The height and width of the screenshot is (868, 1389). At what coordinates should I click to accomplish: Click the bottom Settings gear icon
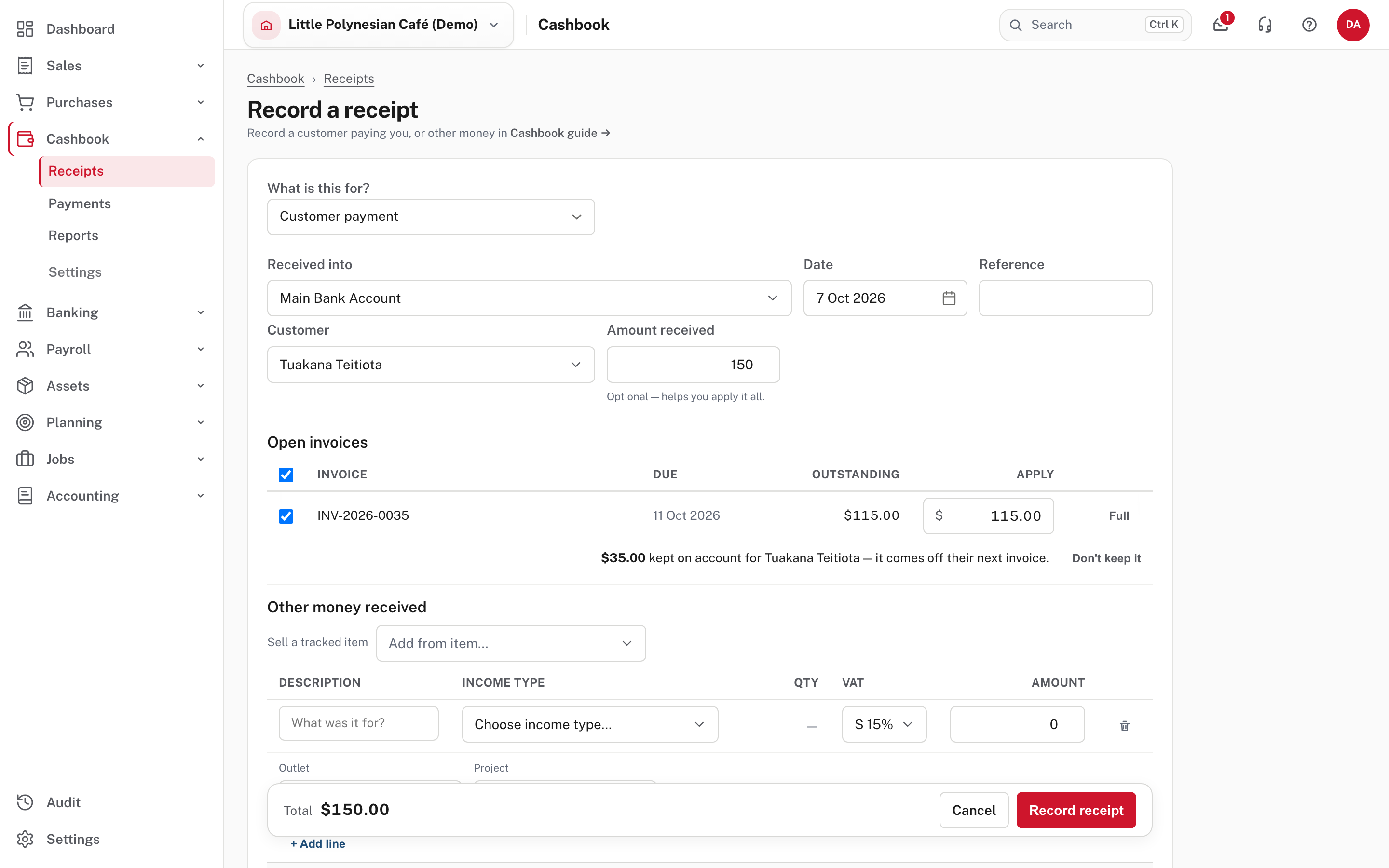(25, 839)
